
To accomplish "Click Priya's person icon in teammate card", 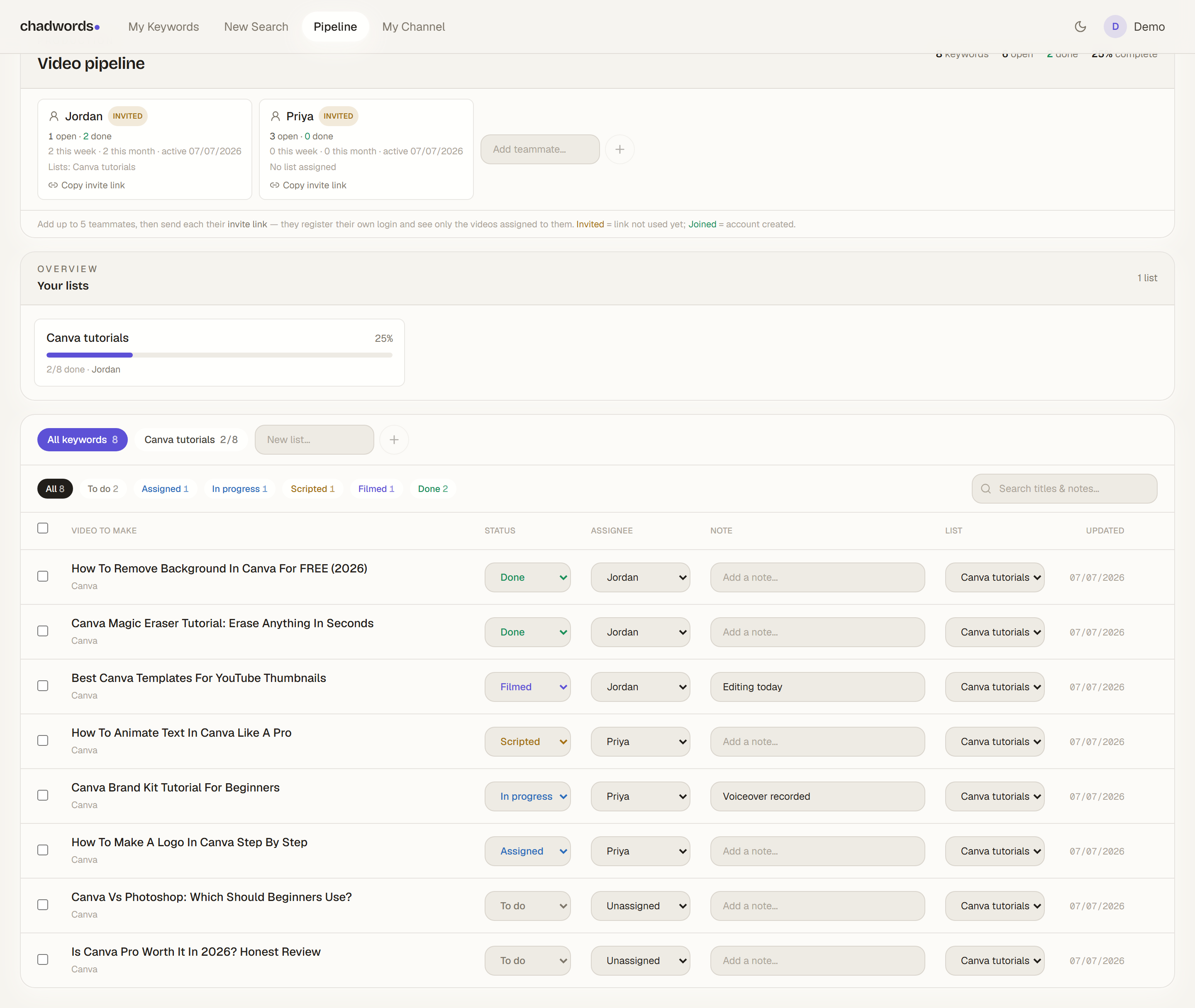I will pyautogui.click(x=275, y=116).
